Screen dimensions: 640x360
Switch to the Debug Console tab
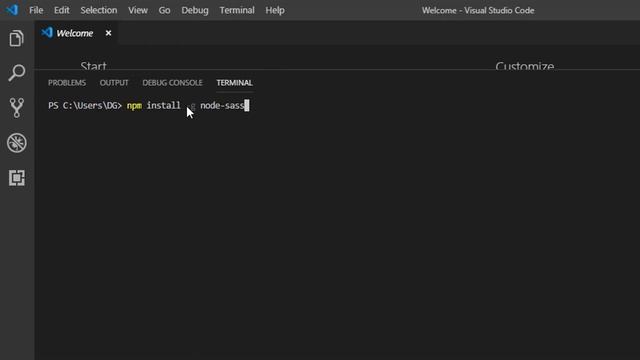click(x=172, y=83)
